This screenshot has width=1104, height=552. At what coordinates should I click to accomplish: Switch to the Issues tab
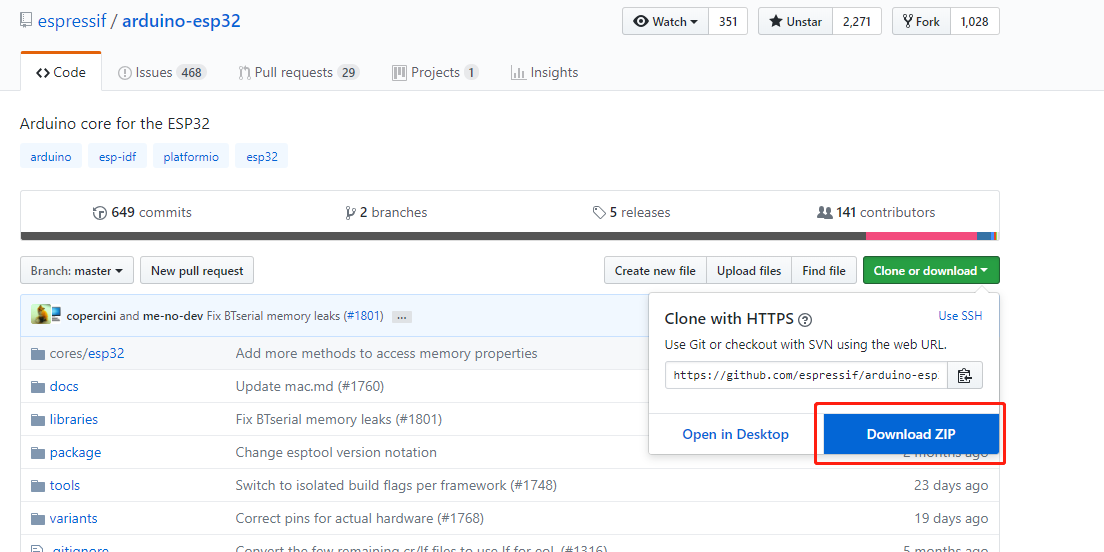pos(162,73)
